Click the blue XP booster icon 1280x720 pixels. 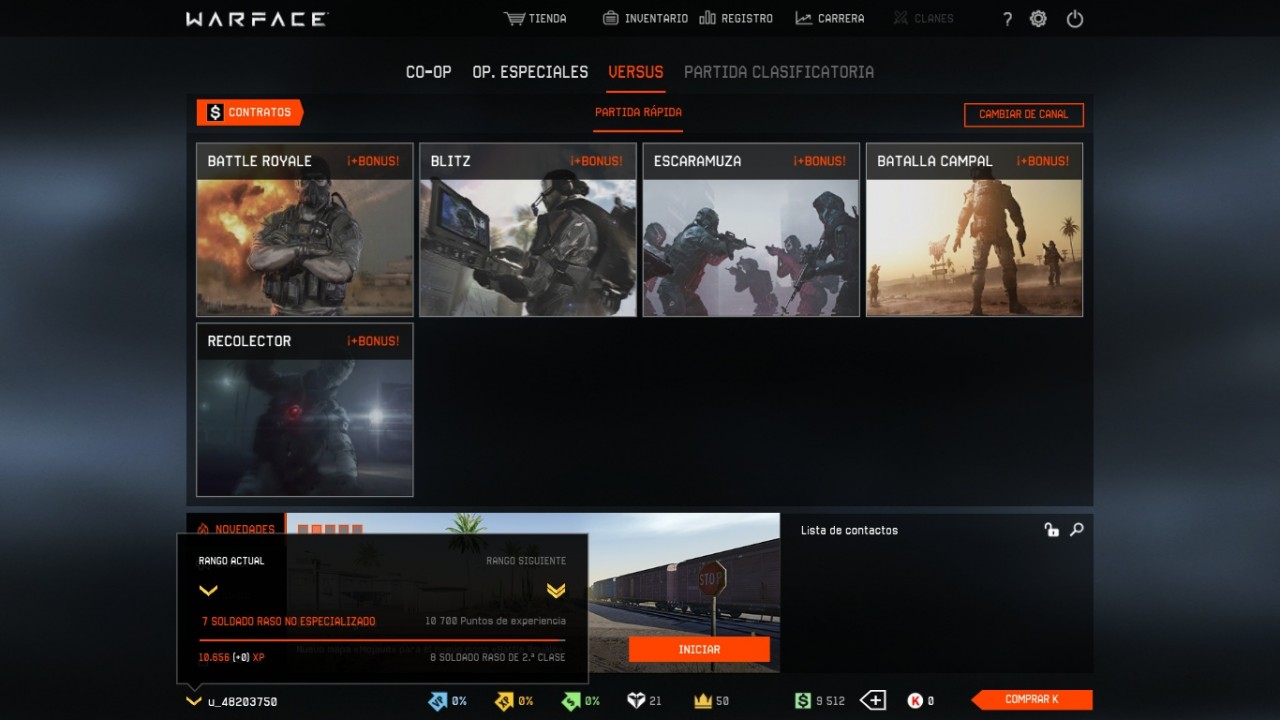[437, 701]
